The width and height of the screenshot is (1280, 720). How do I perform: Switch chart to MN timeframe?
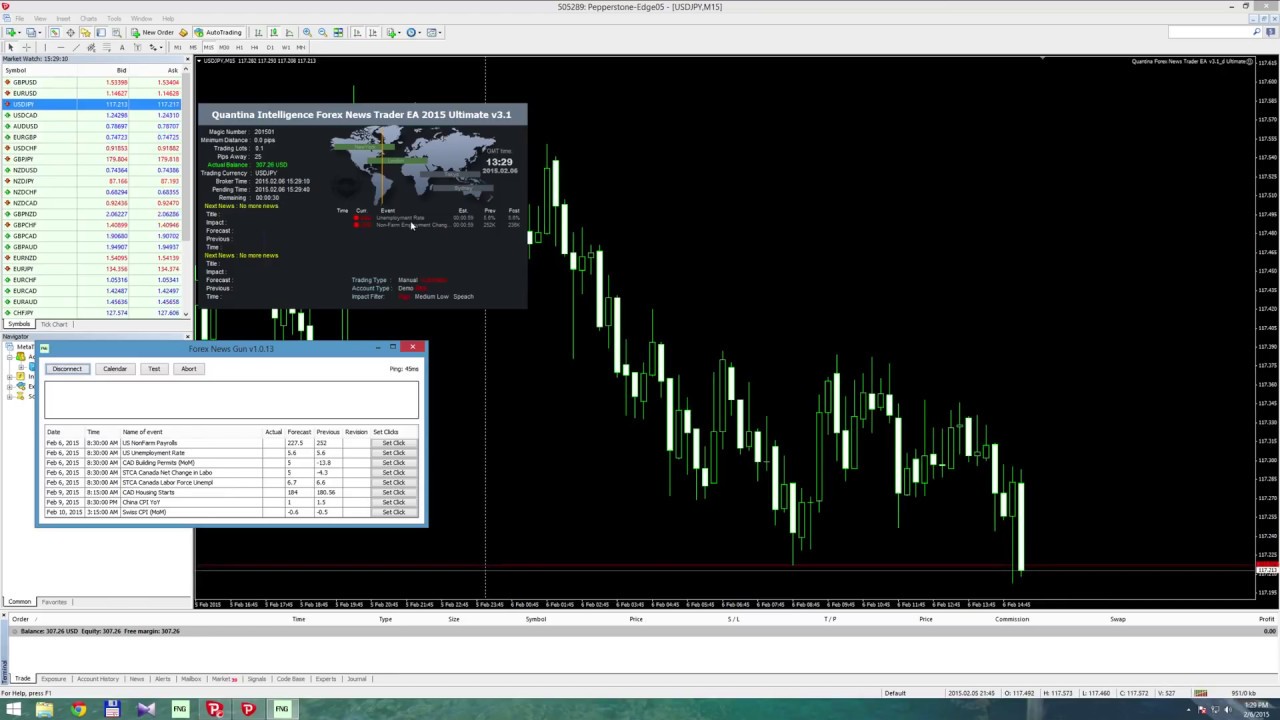point(301,47)
